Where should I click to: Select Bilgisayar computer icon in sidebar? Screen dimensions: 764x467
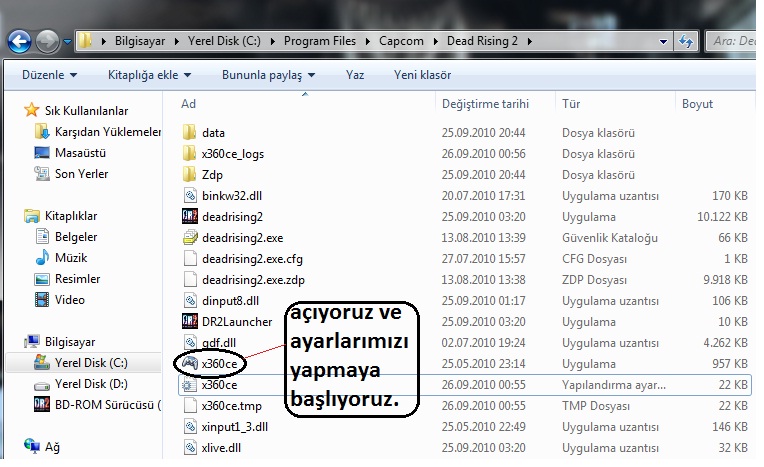click(x=32, y=341)
